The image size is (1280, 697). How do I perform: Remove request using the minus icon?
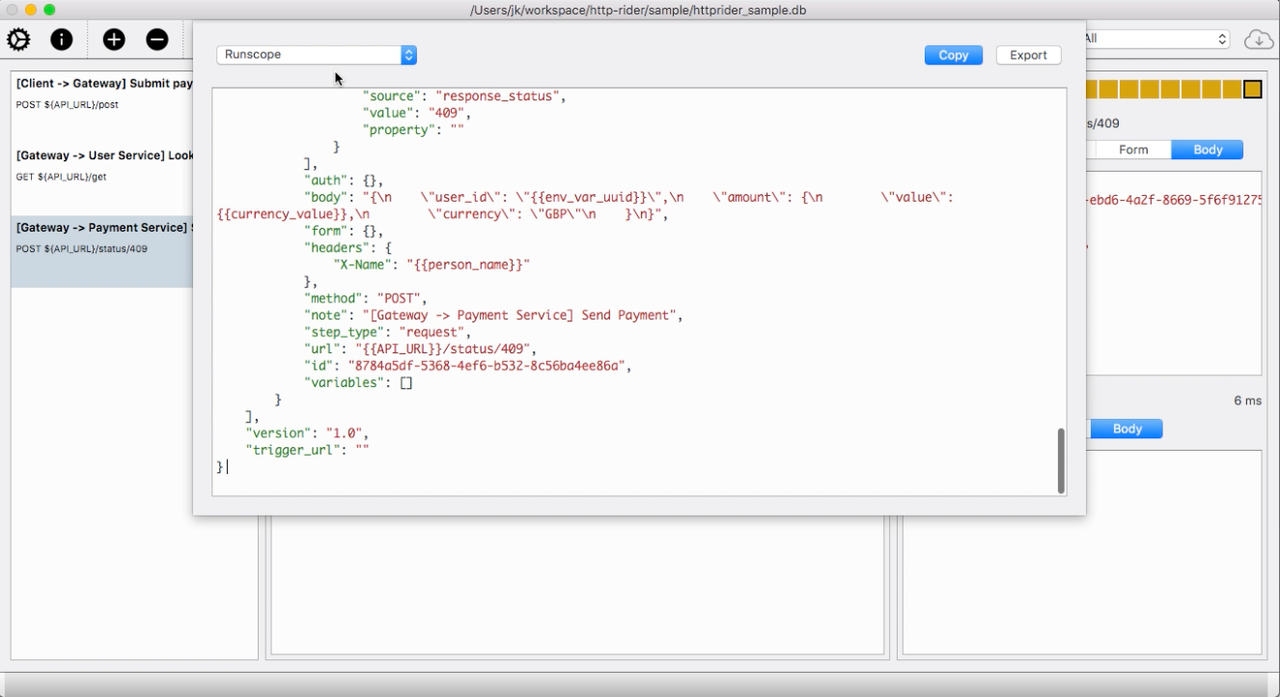coord(157,39)
